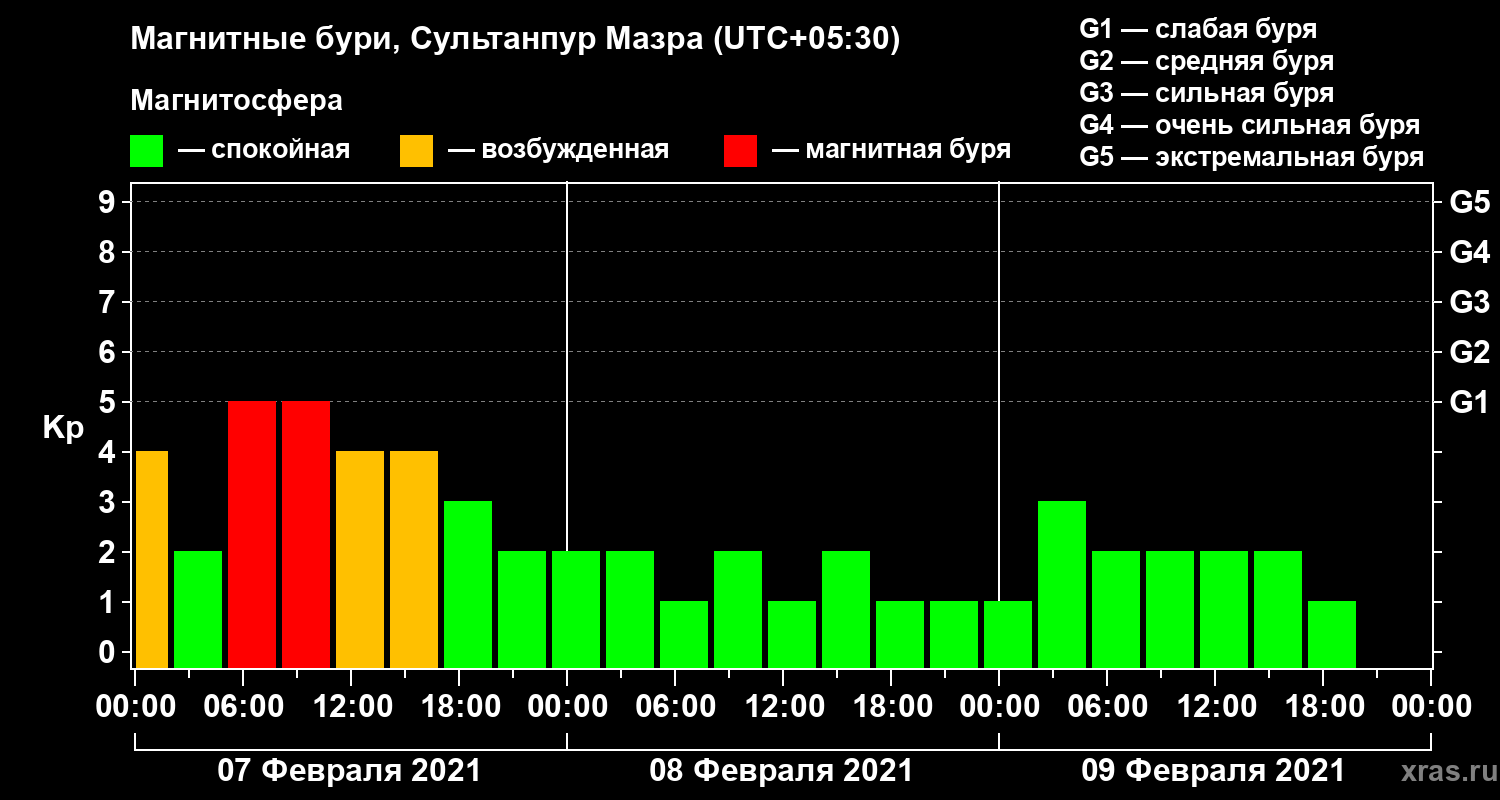
Task: Click the last green Kp 1 bar at 18:00 February 9
Action: pyautogui.click(x=1332, y=634)
